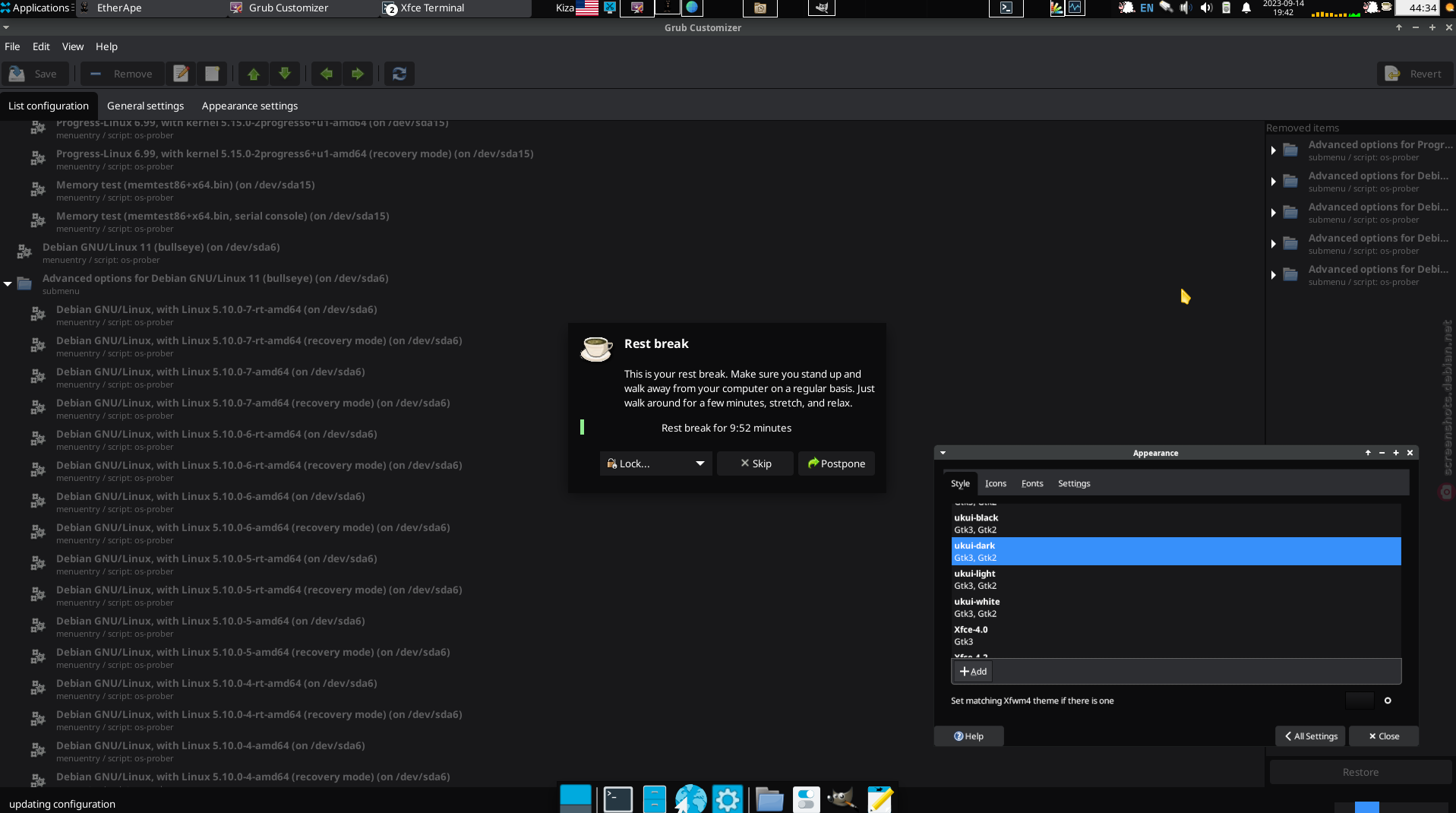Click the Revert button
The width and height of the screenshot is (1456, 813).
[x=1414, y=74]
